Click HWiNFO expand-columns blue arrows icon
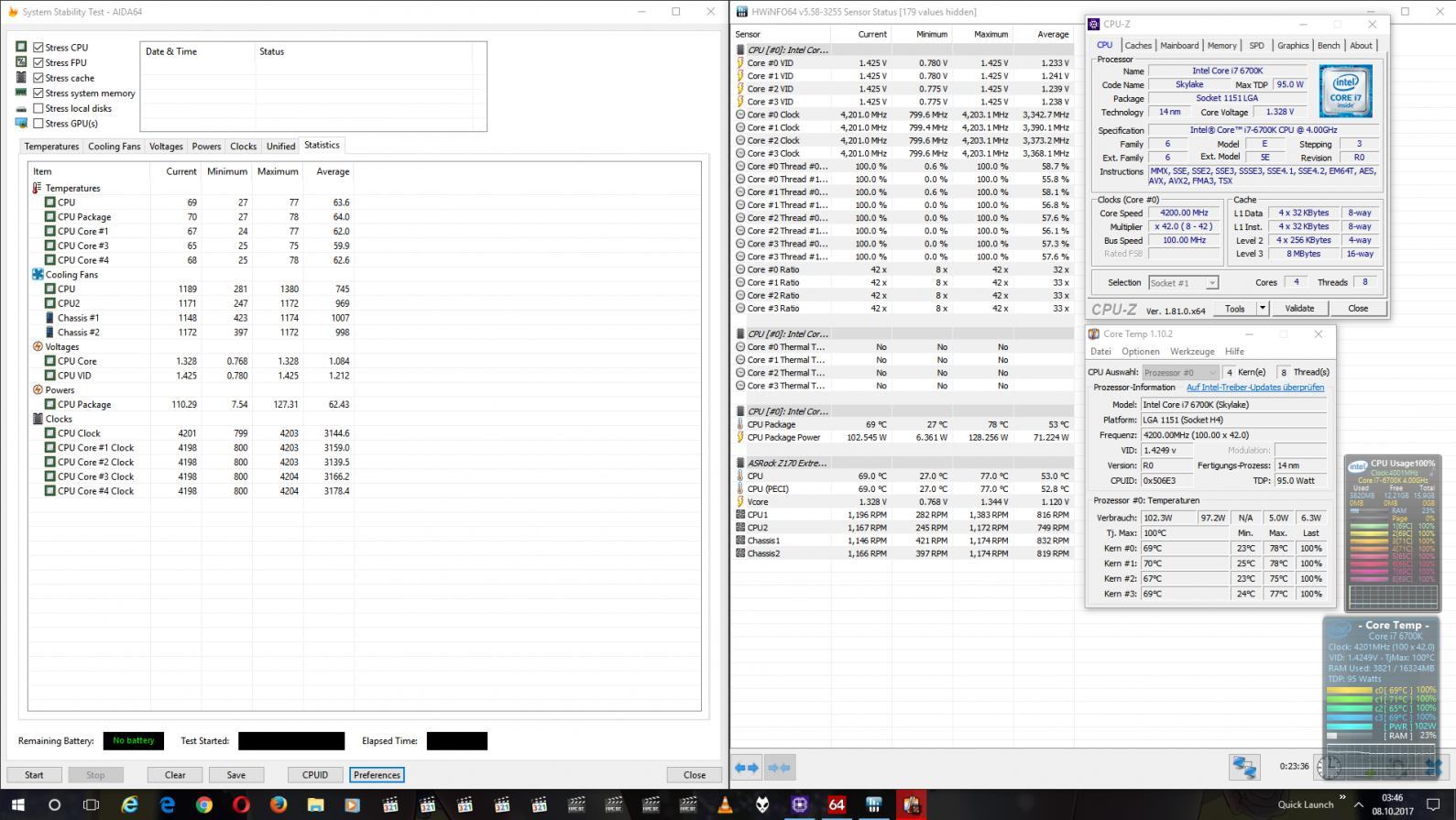Viewport: 1456px width, 820px height. click(x=747, y=767)
